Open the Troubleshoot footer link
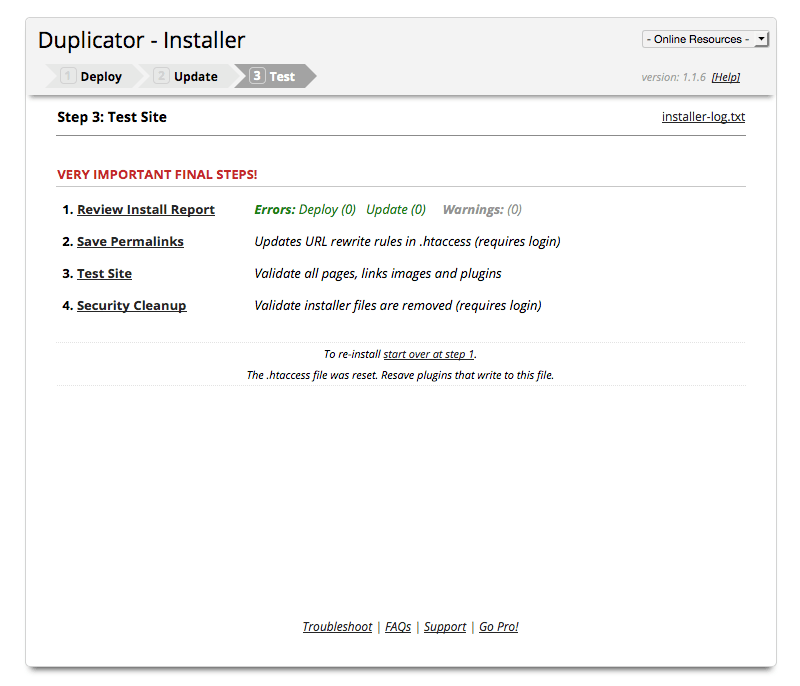800x686 pixels. tap(337, 626)
